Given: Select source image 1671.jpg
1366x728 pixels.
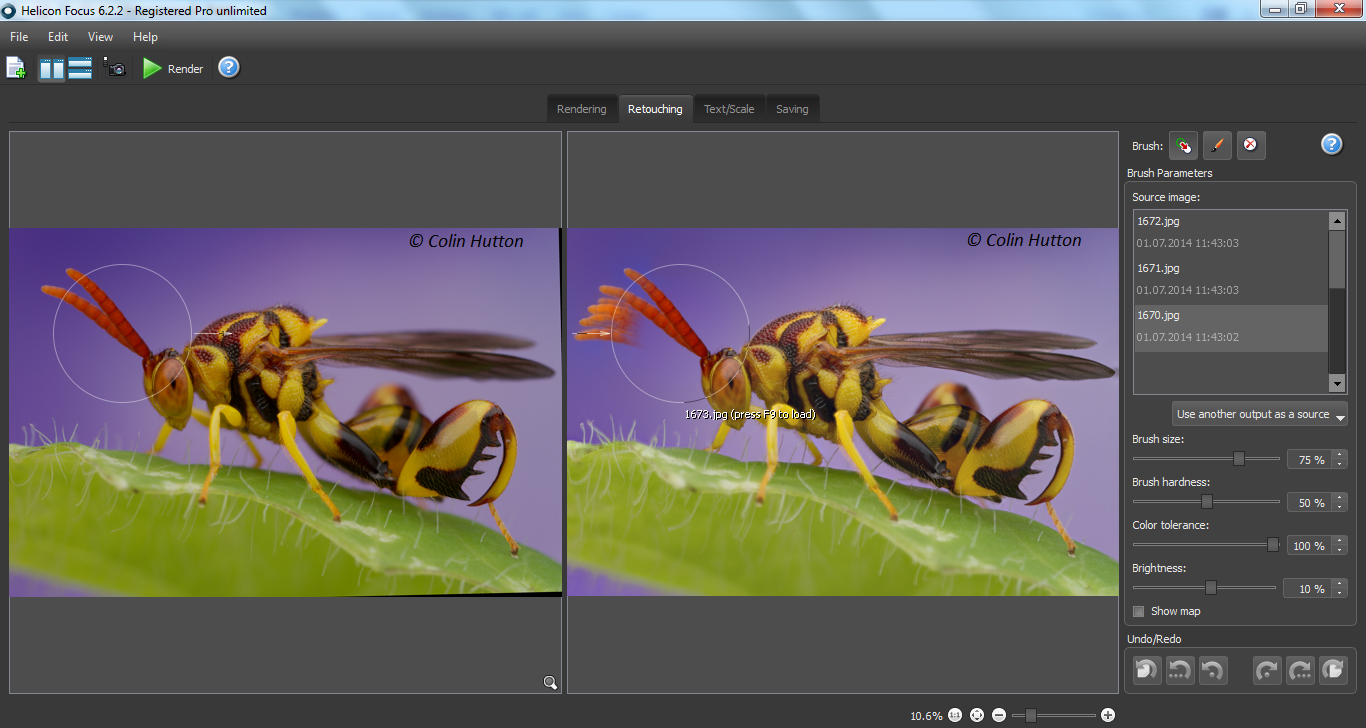Looking at the screenshot, I should [1231, 279].
